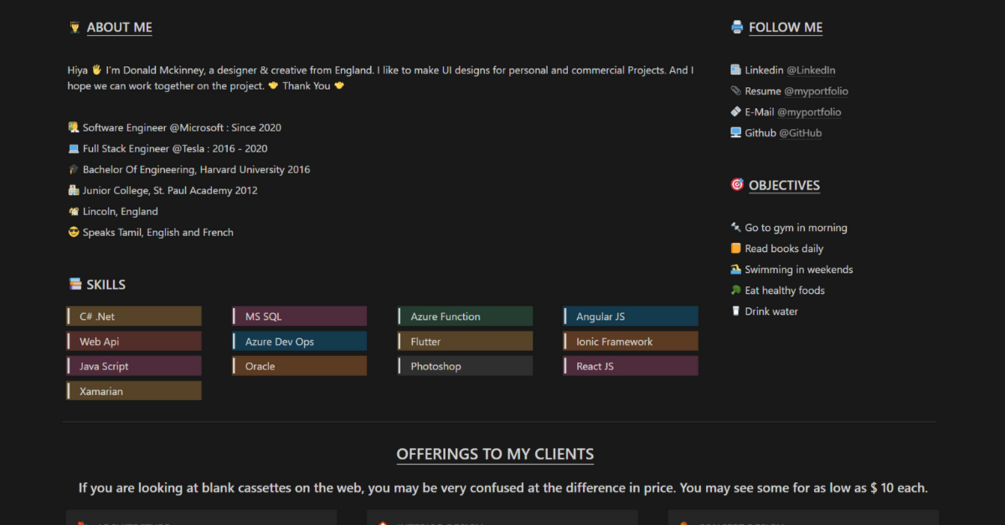Click the broccoli icon beside Eat healthy foods

[x=736, y=291]
